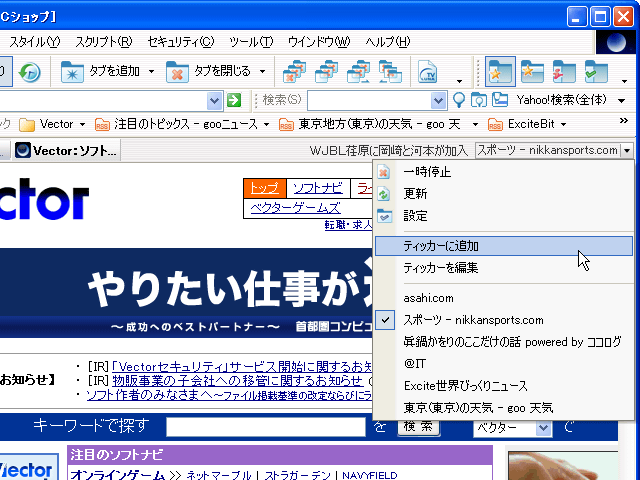Image resolution: width=640 pixels, height=480 pixels.
Task: Open the address bar history dropdown
Action: [x=214, y=100]
